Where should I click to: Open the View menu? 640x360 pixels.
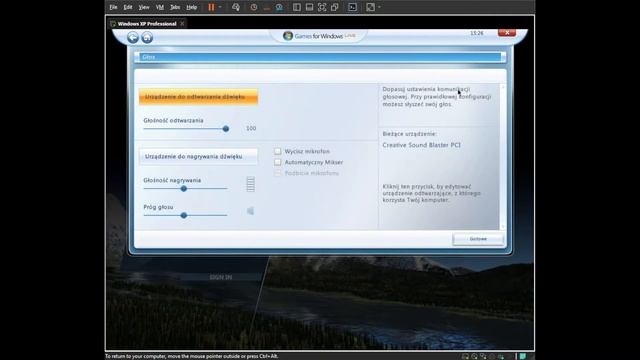[144, 7]
